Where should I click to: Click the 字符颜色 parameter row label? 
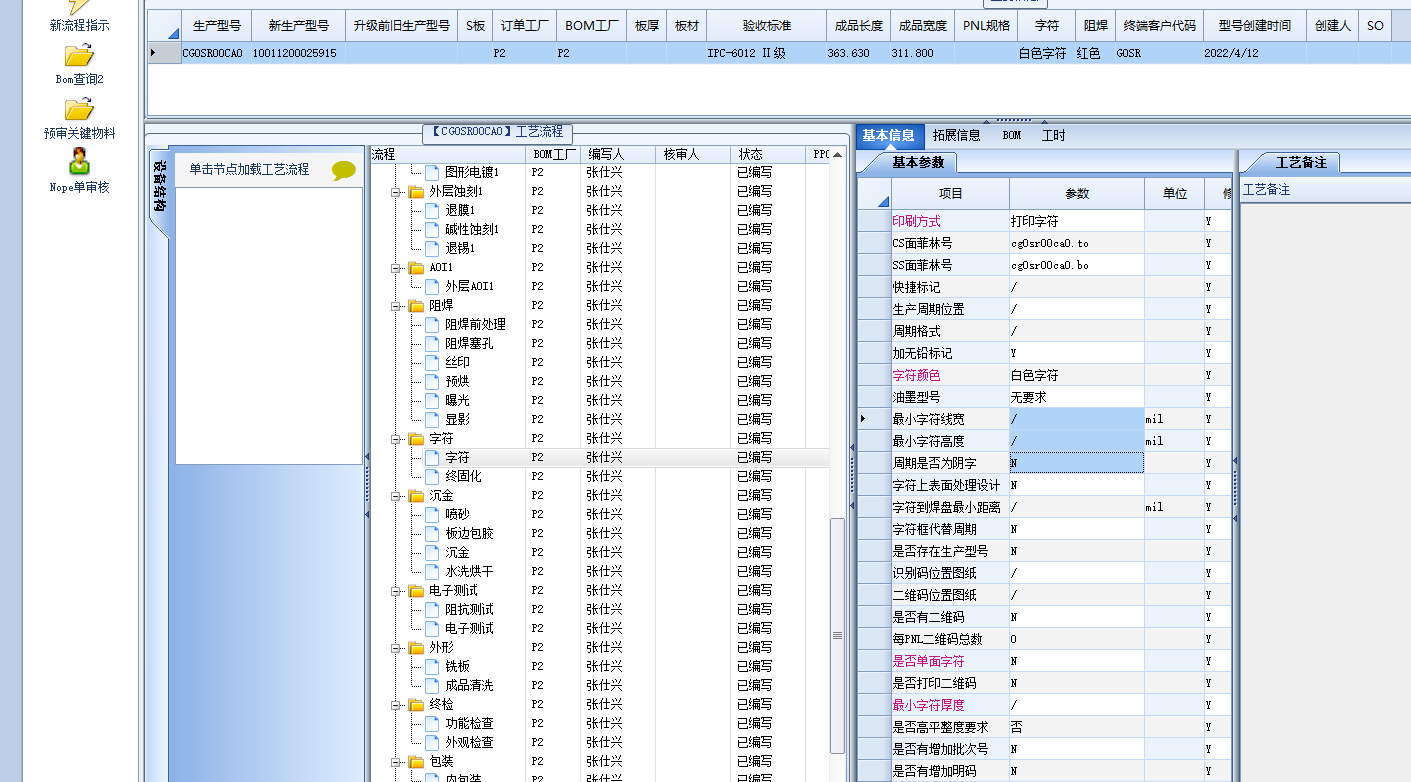tap(917, 375)
